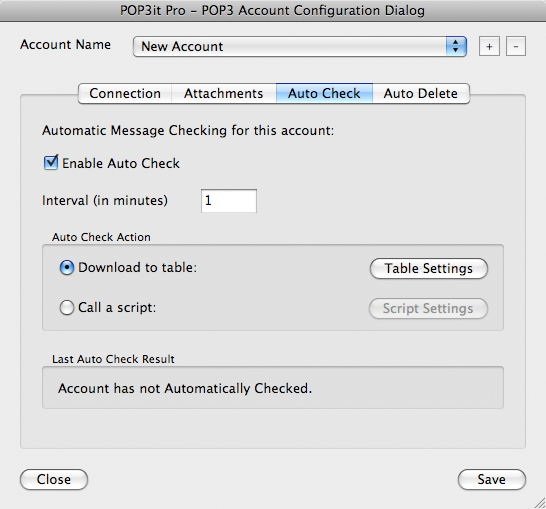Click the Account Name label
The height and width of the screenshot is (509, 546).
pos(65,45)
